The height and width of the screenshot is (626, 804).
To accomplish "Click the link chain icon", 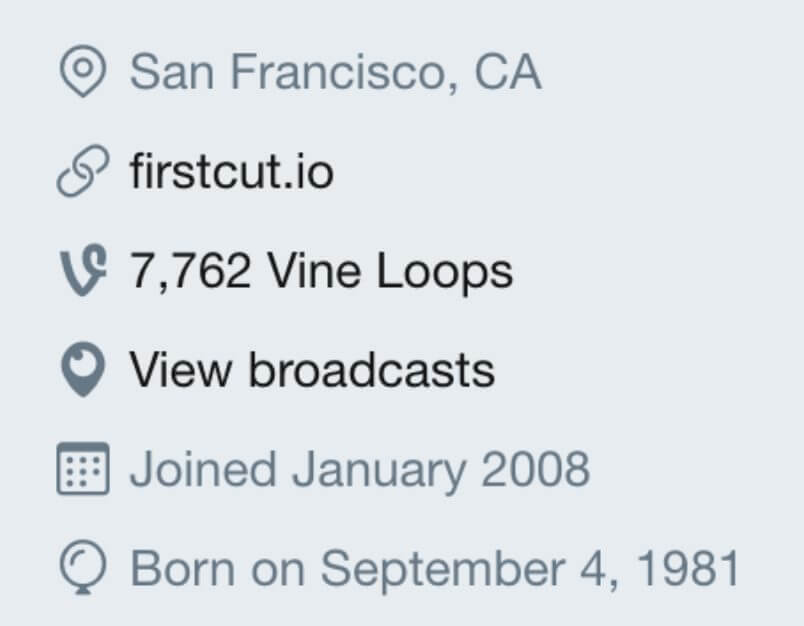I will coord(82,173).
